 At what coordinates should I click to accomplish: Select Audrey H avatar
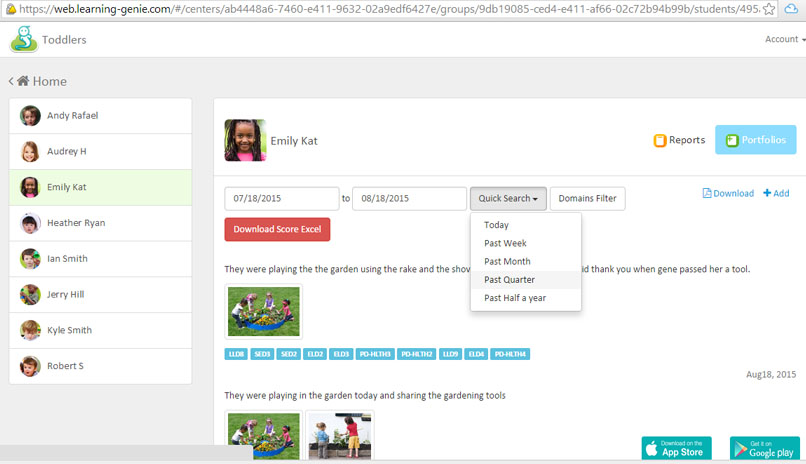coord(30,152)
